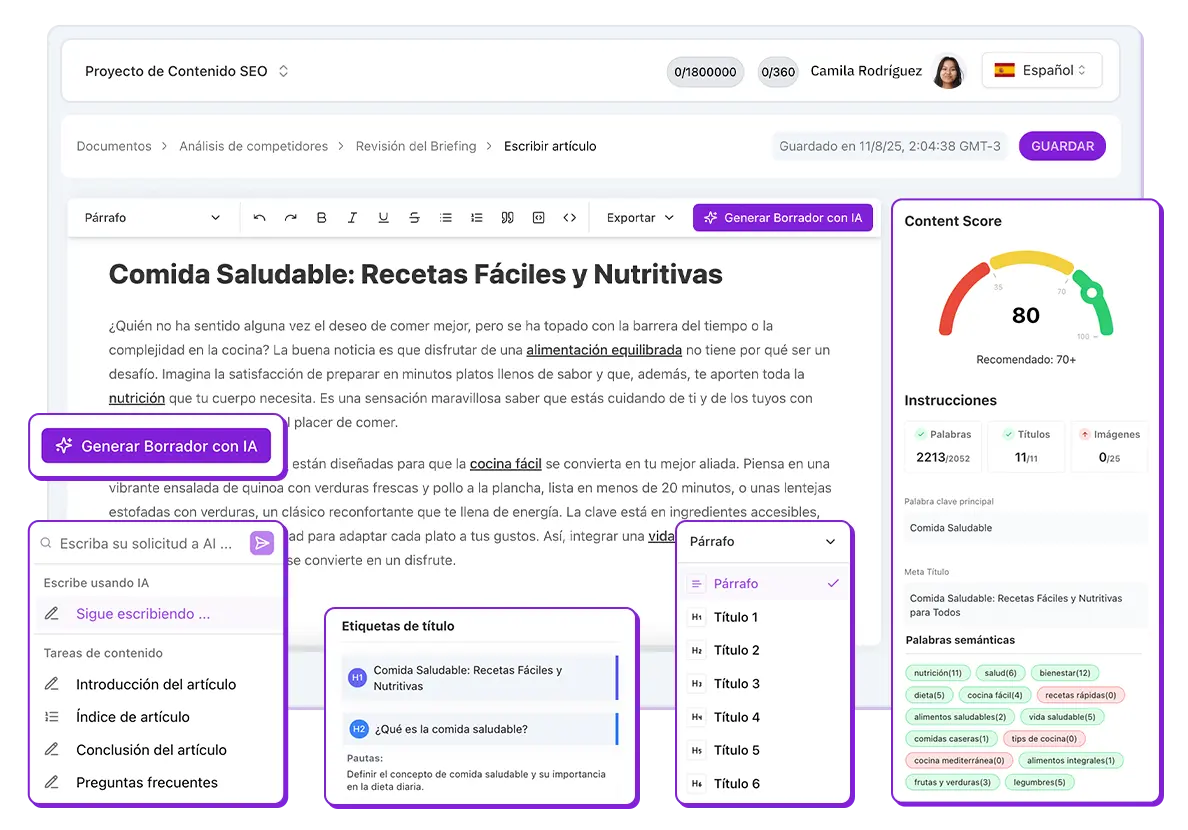Click the Content Score gauge indicator knob
1188x830 pixels.
(x=1092, y=294)
